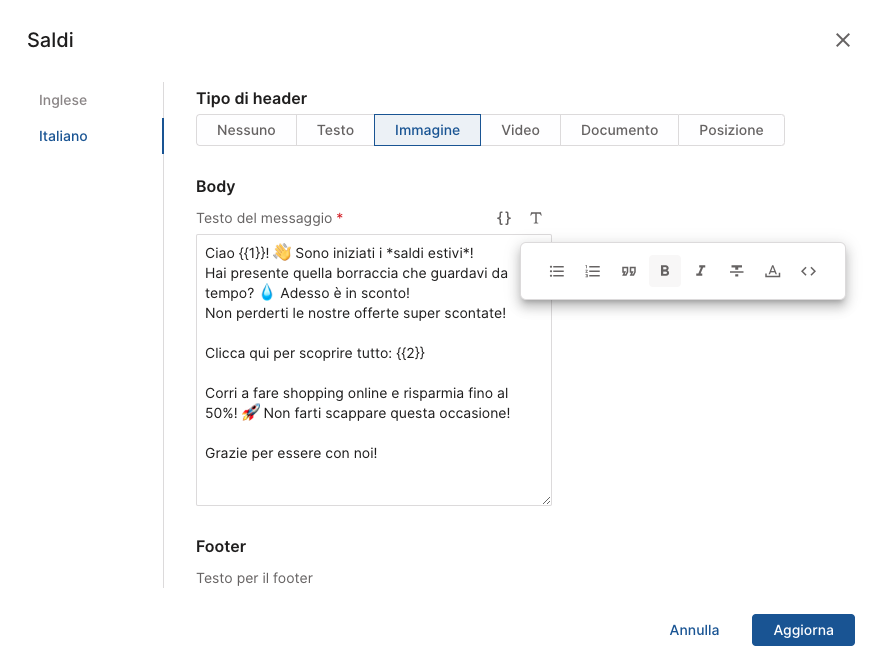Toggle bold formatting
The height and width of the screenshot is (656, 870).
click(665, 271)
